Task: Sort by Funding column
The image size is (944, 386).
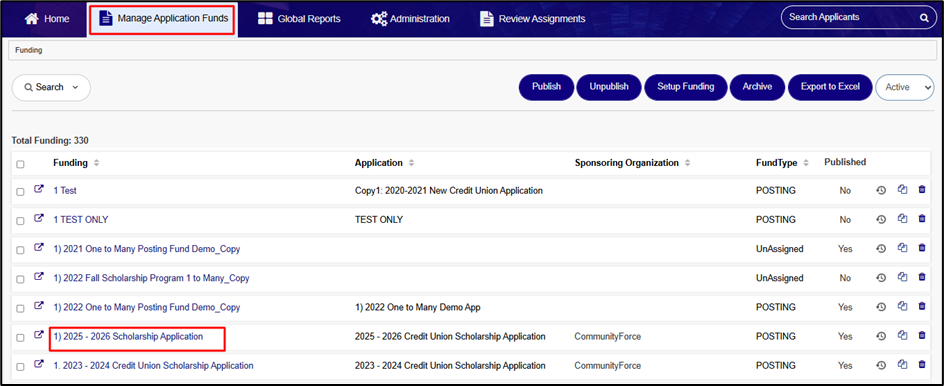Action: (x=96, y=163)
